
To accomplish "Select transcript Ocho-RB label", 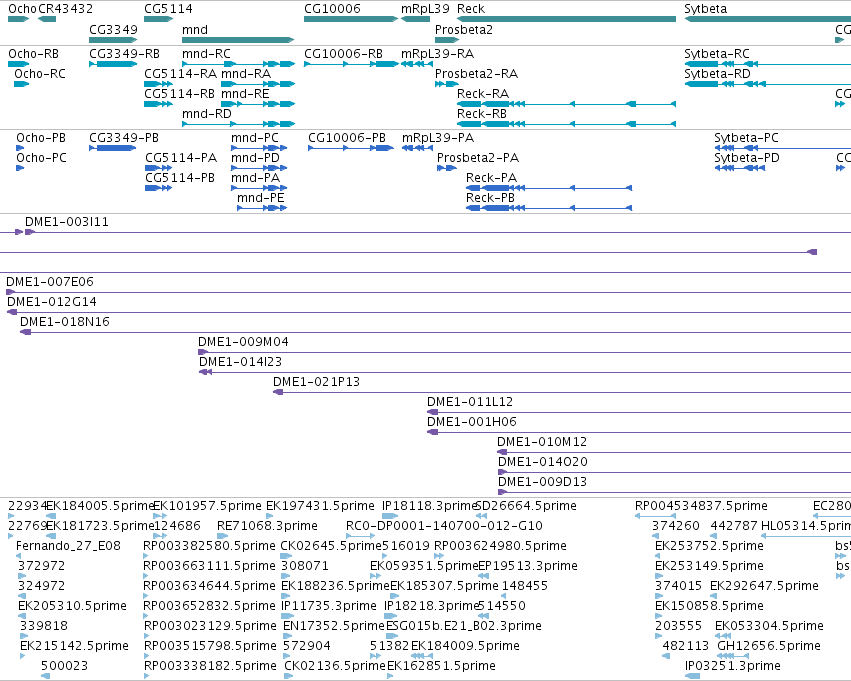I will click(x=34, y=54).
